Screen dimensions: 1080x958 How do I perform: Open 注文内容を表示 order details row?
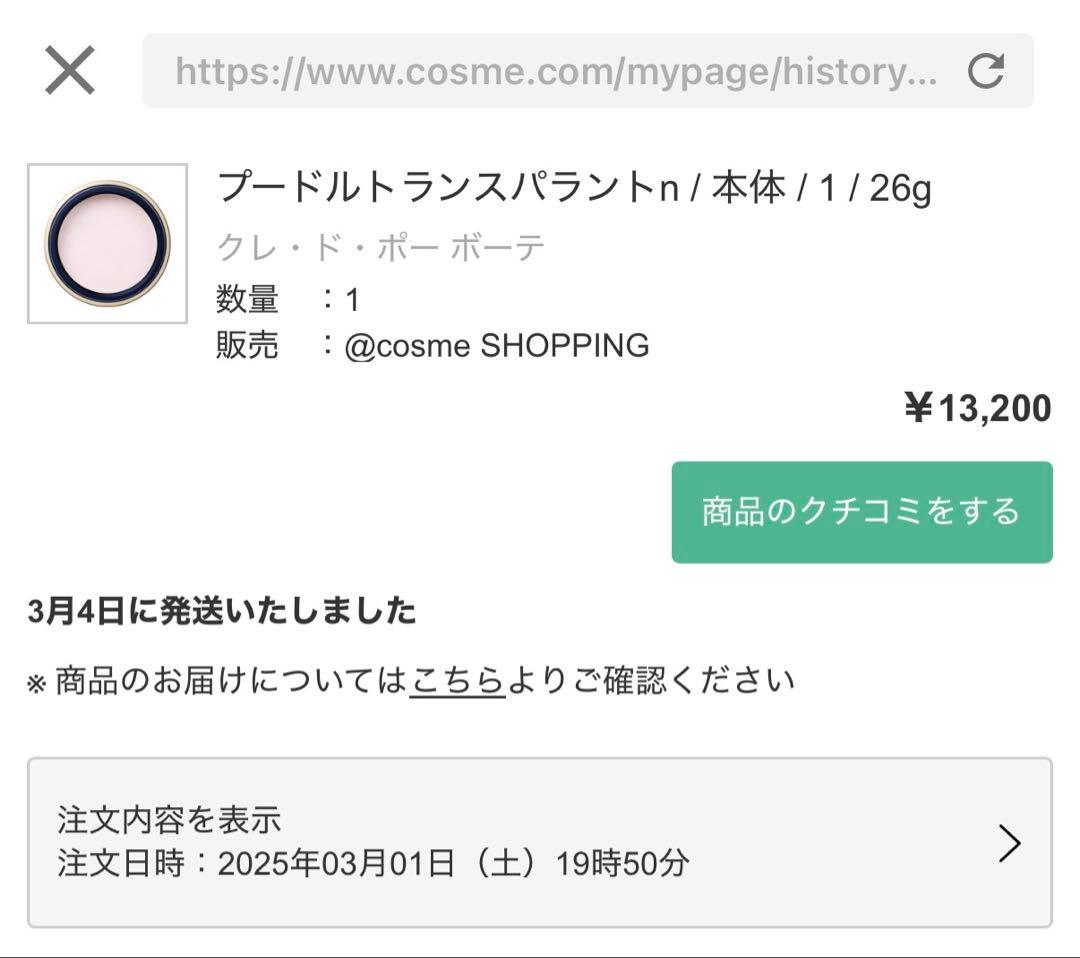[x=170, y=818]
